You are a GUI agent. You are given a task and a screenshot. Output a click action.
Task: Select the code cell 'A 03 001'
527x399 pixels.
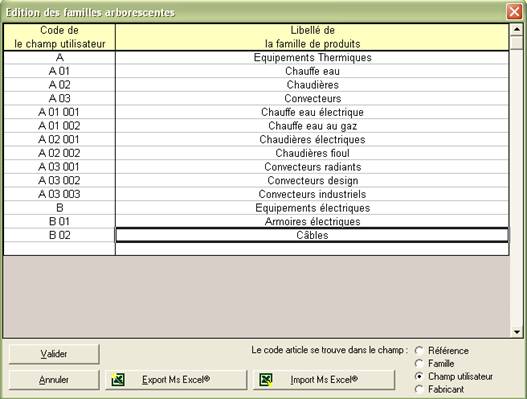pyautogui.click(x=59, y=167)
